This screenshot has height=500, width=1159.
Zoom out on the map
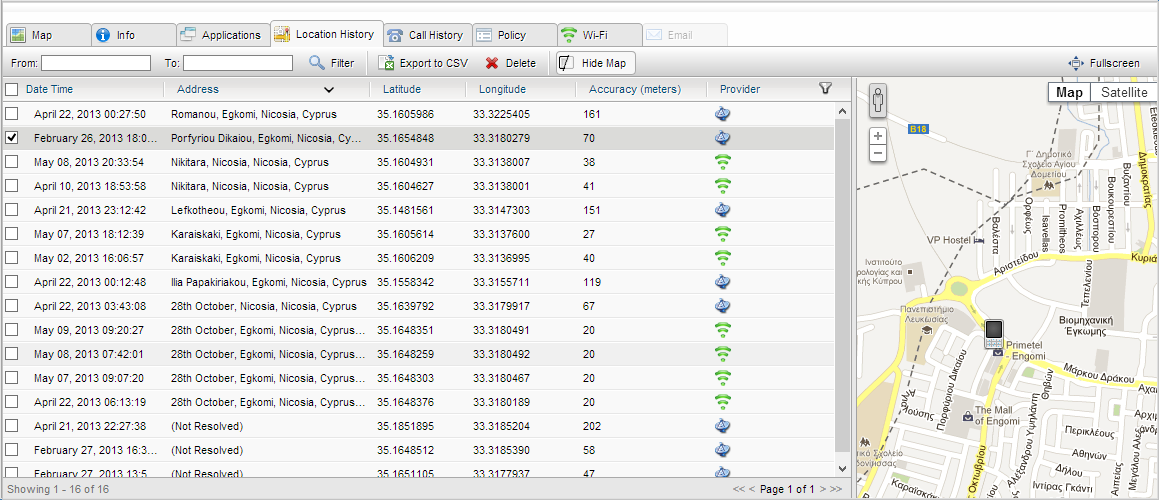point(878,153)
